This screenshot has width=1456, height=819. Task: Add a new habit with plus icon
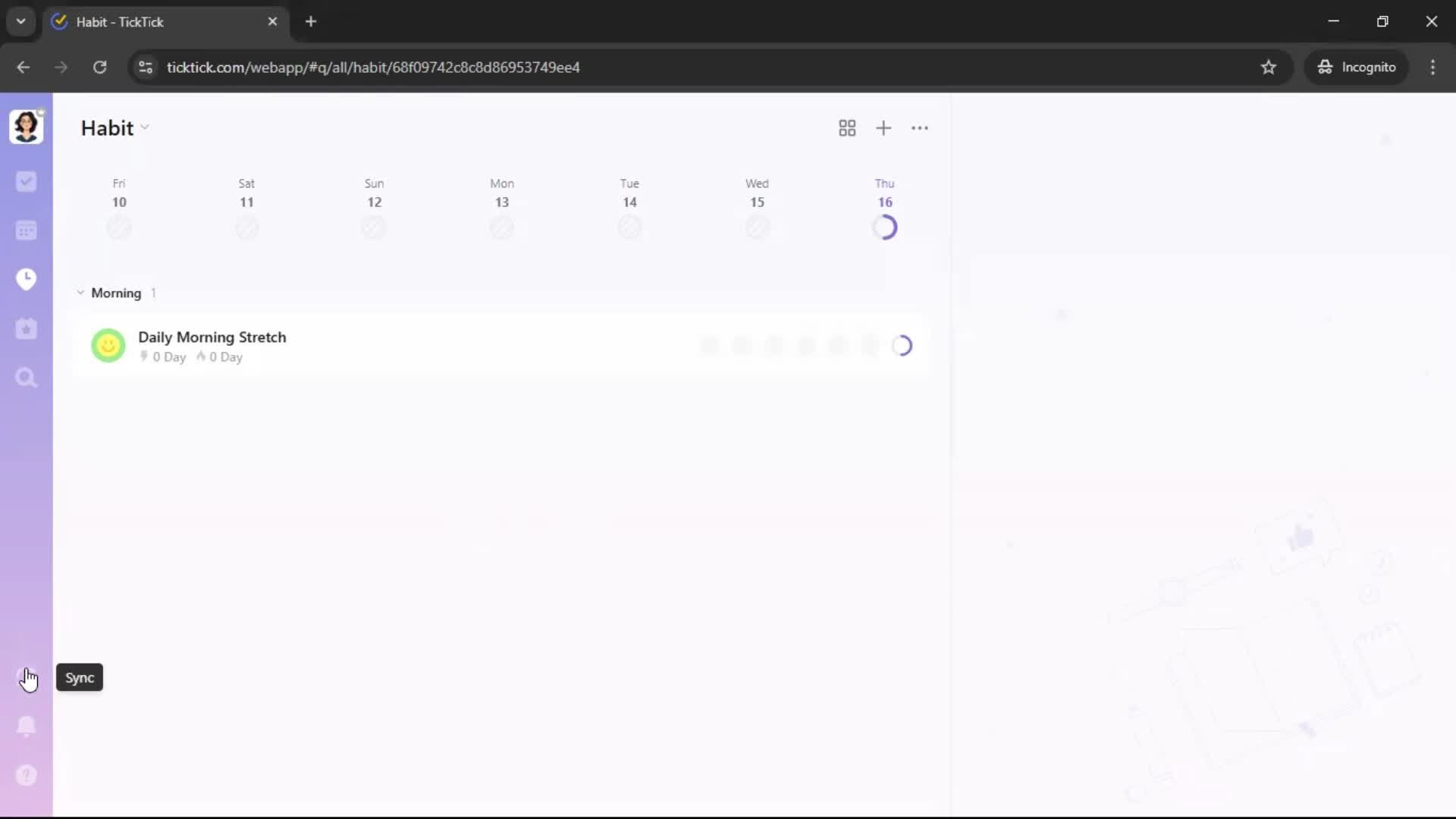click(x=883, y=128)
